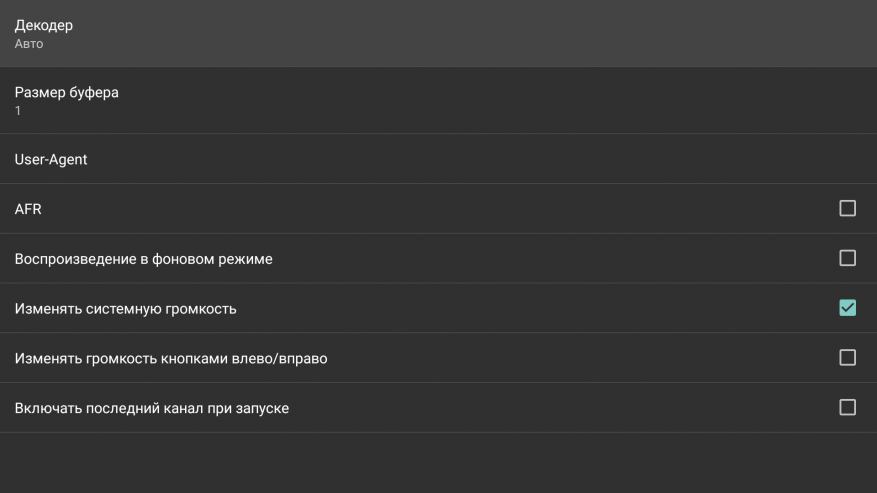Tick the Изменять громкость кнопками влево/вправо checkbox
This screenshot has height=493, width=877.
[x=847, y=357]
